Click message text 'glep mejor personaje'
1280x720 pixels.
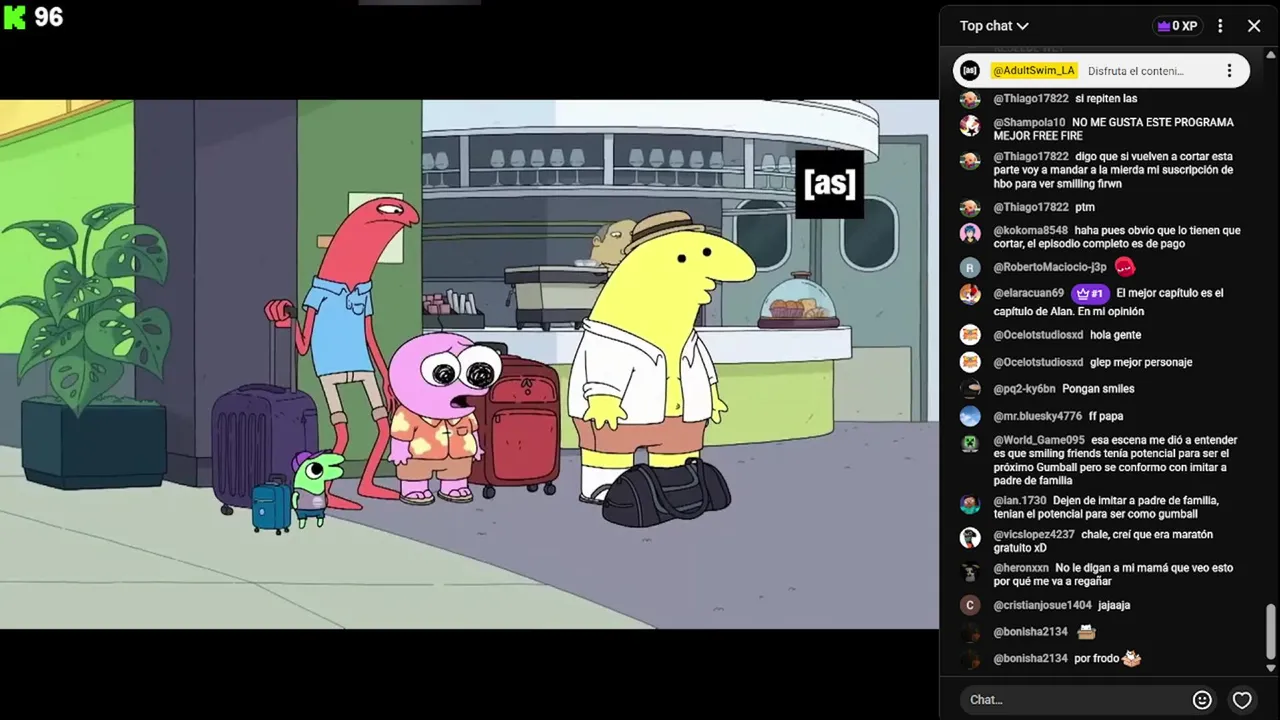(x=1141, y=362)
